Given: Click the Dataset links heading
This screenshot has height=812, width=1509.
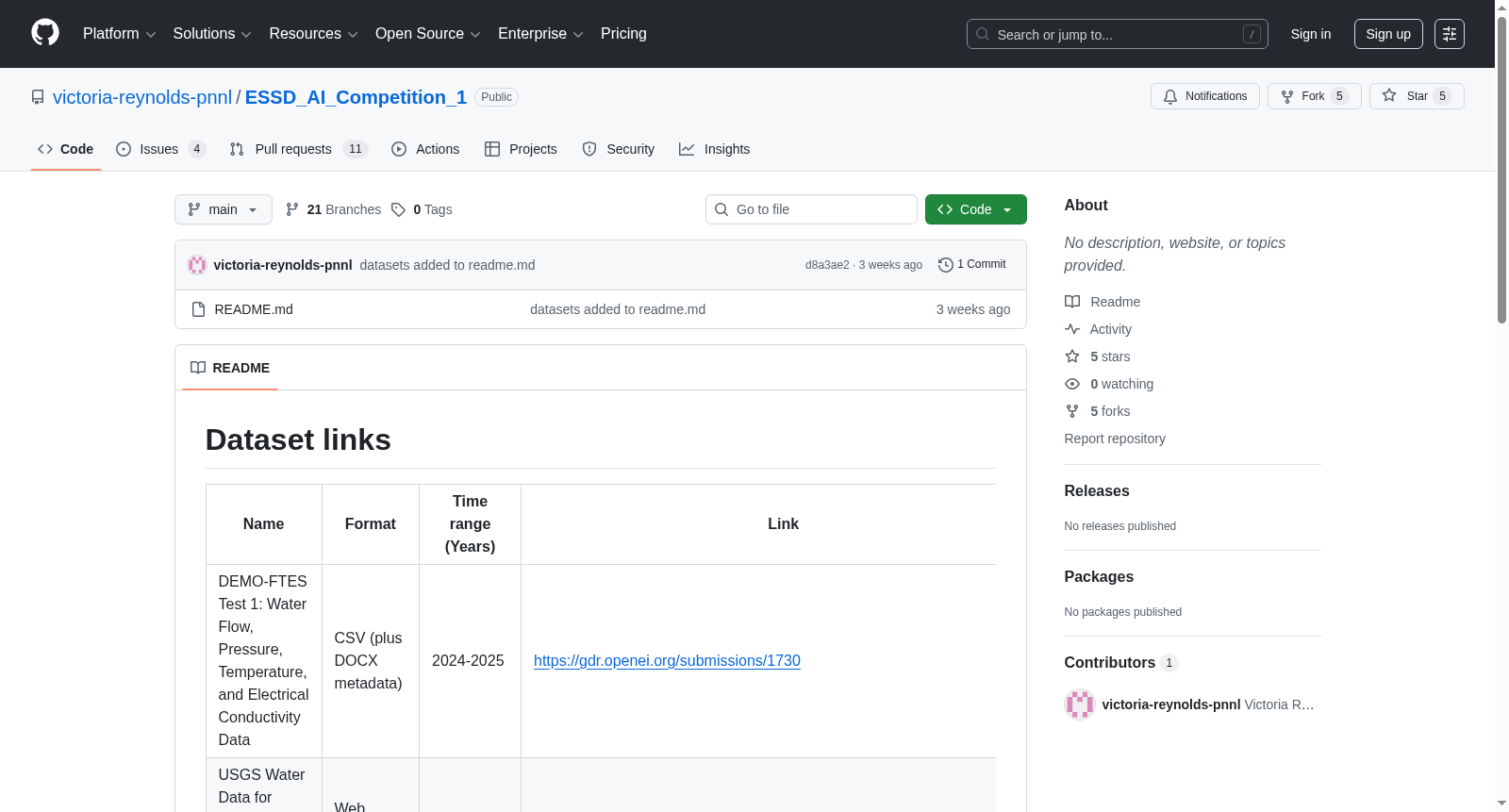Looking at the screenshot, I should [298, 440].
